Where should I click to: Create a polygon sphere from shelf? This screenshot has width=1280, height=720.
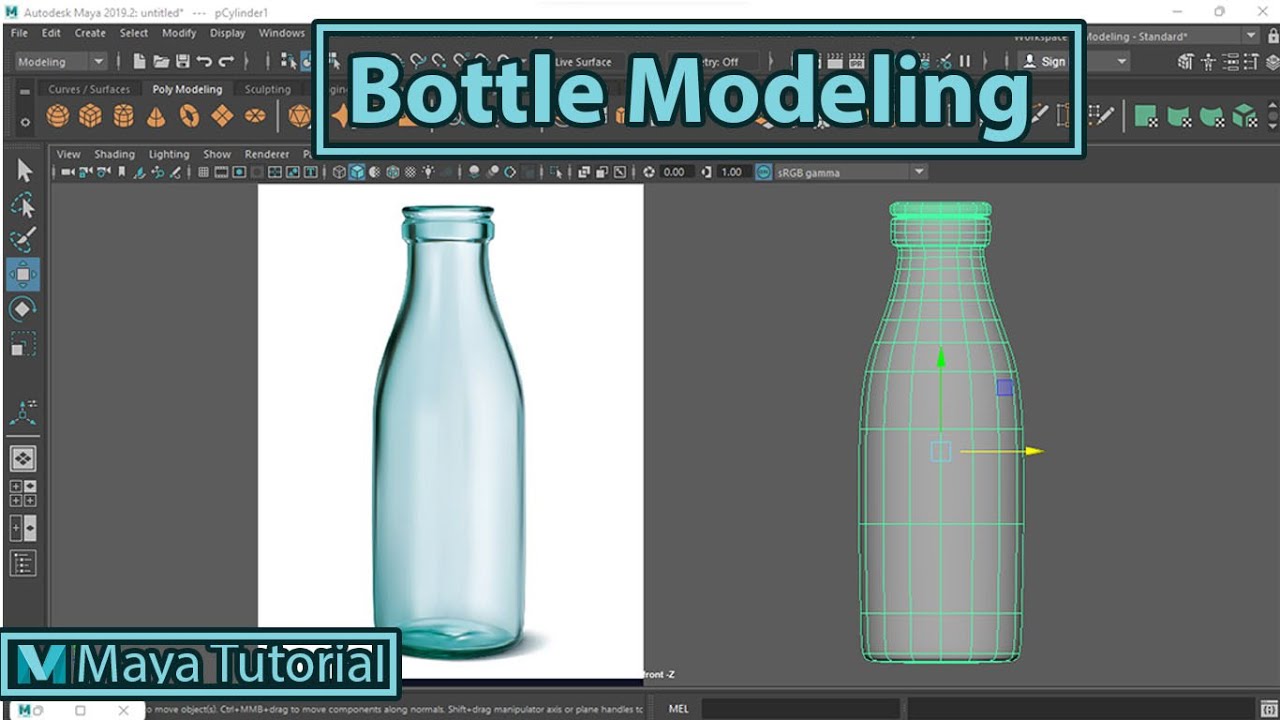coord(58,116)
